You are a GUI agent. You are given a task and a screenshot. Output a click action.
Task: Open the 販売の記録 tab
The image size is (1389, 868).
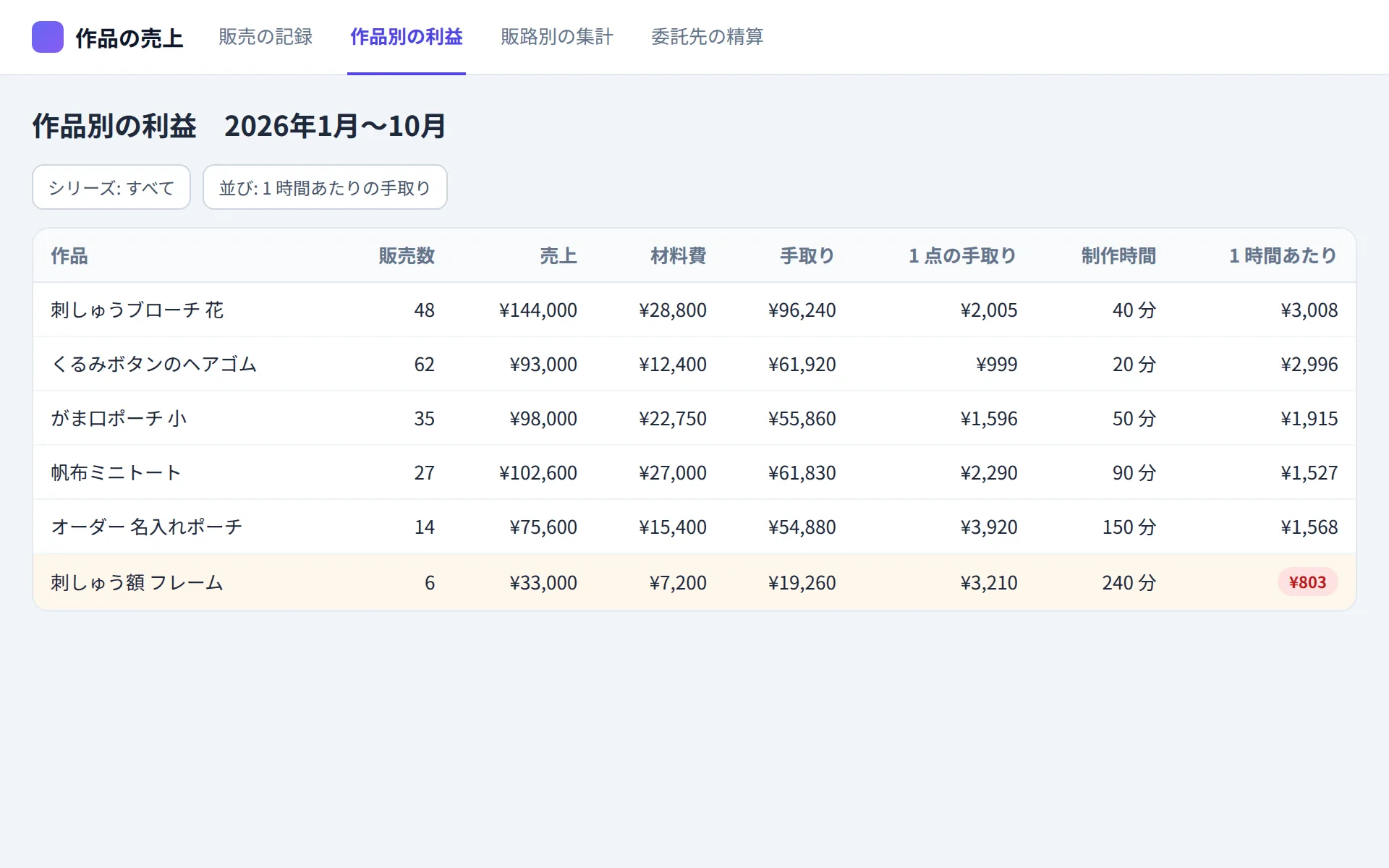(x=266, y=37)
